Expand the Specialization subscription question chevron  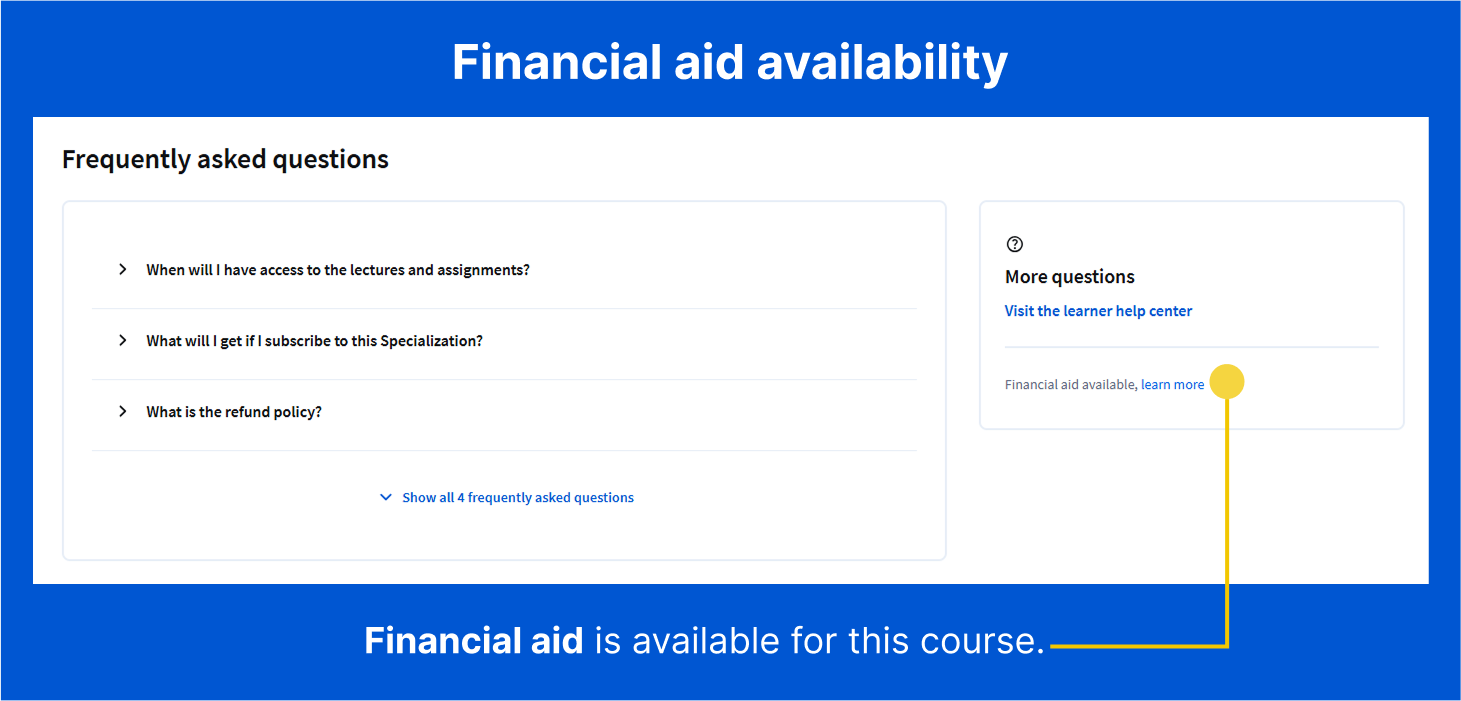tap(123, 340)
